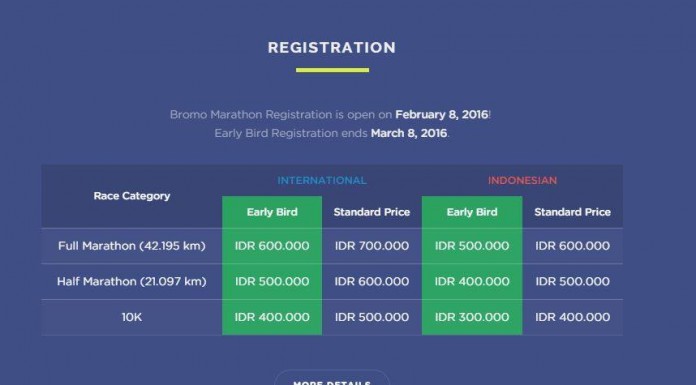Click Indonesian Standard Price header

[572, 212]
